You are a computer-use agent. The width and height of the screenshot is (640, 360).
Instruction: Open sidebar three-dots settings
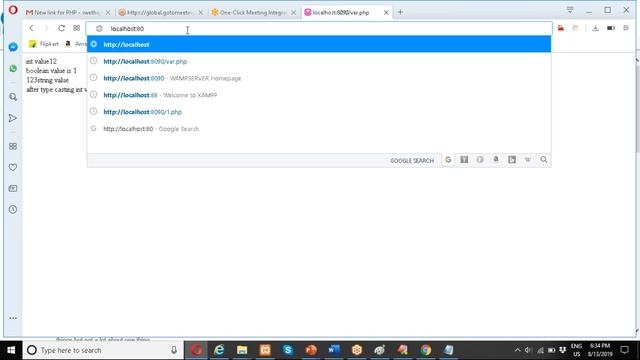click(13, 318)
